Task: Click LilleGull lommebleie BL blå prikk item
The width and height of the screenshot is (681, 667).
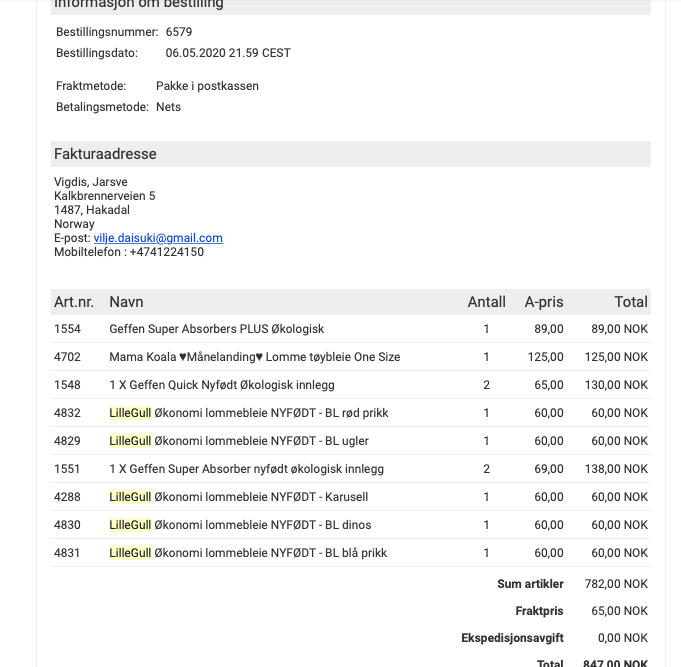Action: (248, 553)
